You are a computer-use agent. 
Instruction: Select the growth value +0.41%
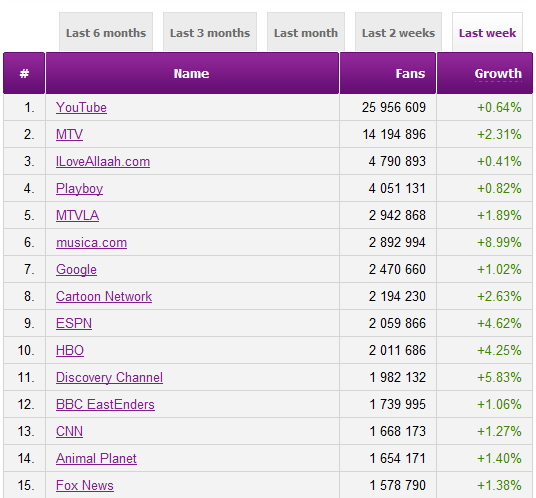(x=499, y=161)
